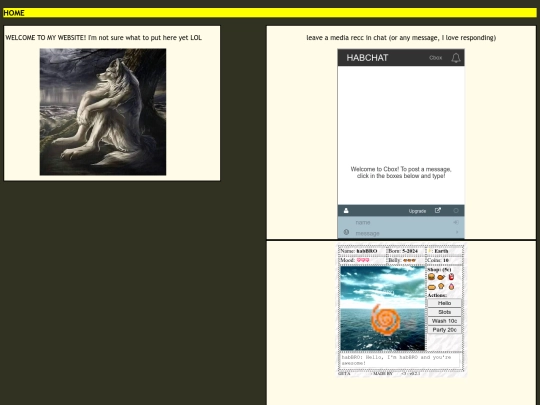Click the 'Born: 5-2024' label
Viewport: 540px width, 405px height.
click(403, 251)
